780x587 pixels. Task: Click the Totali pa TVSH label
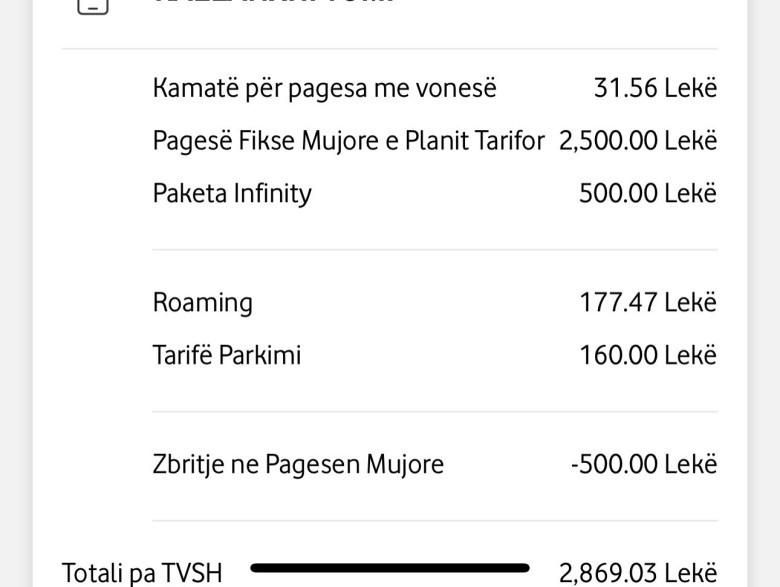click(x=142, y=573)
